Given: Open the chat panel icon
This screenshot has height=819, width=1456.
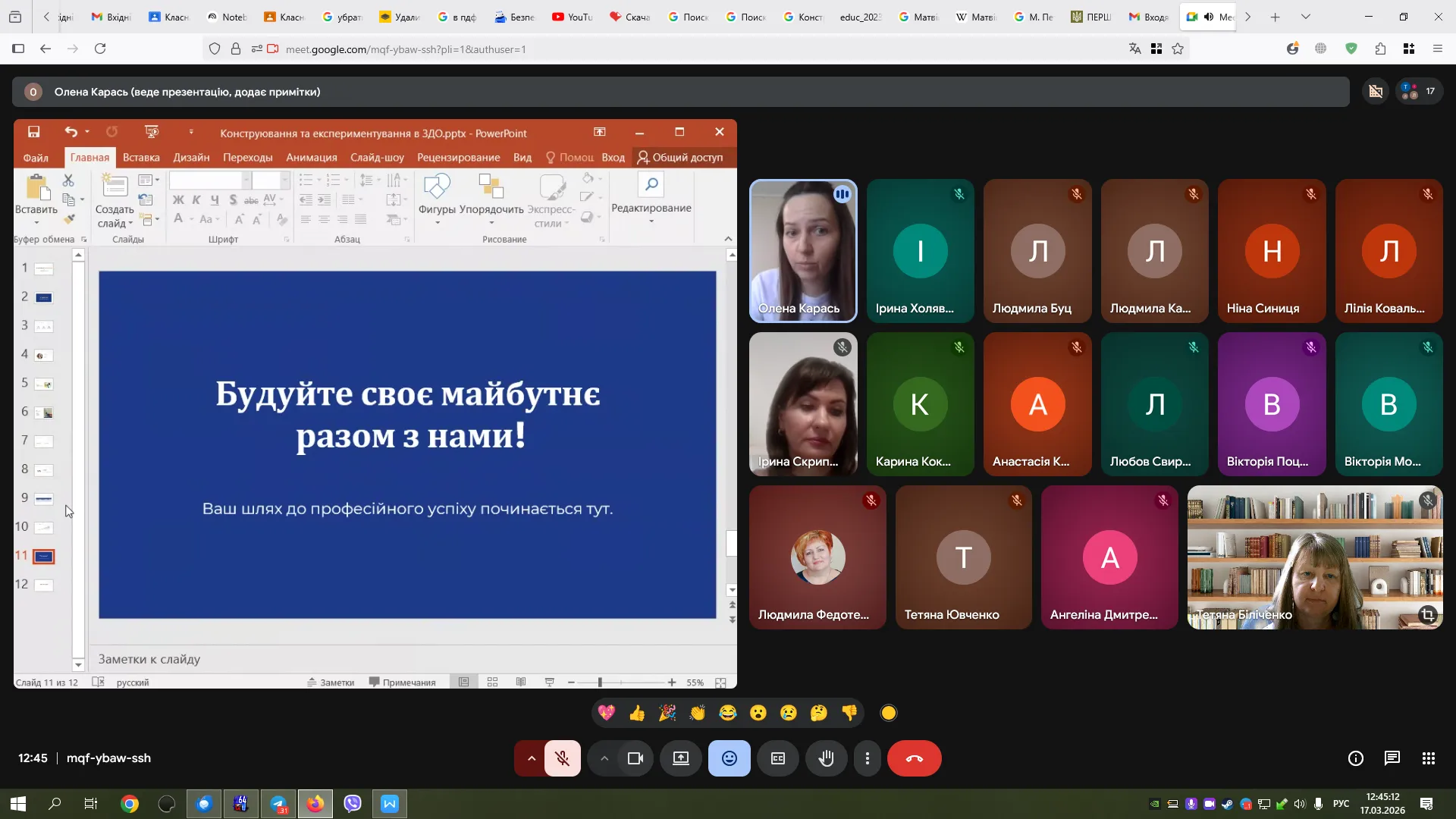Looking at the screenshot, I should 1392,758.
